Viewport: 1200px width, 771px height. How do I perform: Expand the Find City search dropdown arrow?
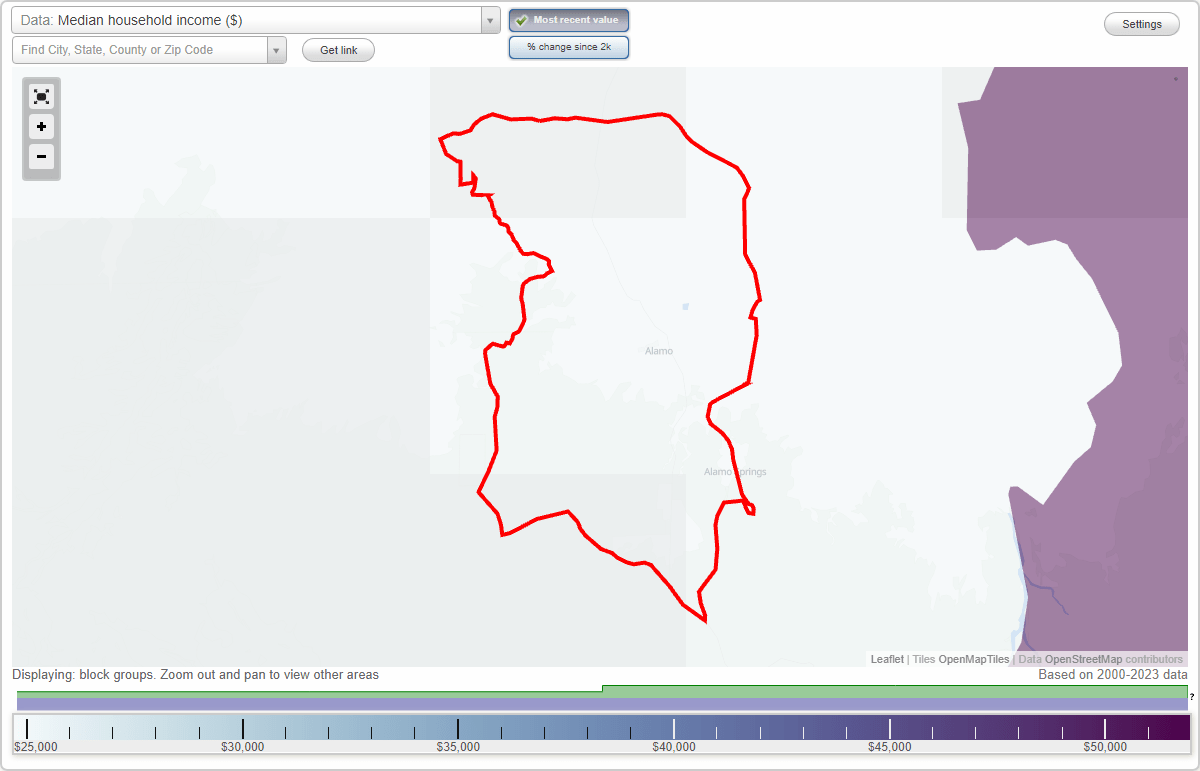(277, 49)
